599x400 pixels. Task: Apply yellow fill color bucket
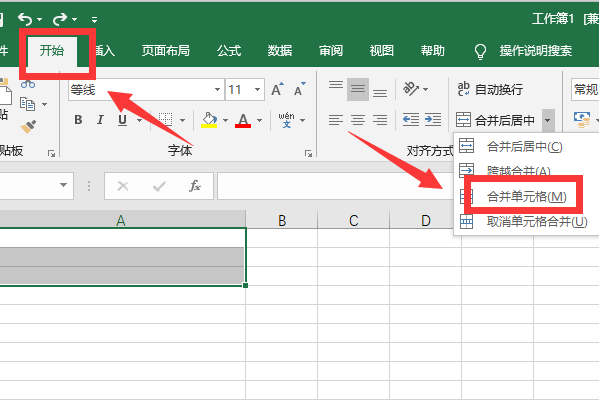[209, 120]
